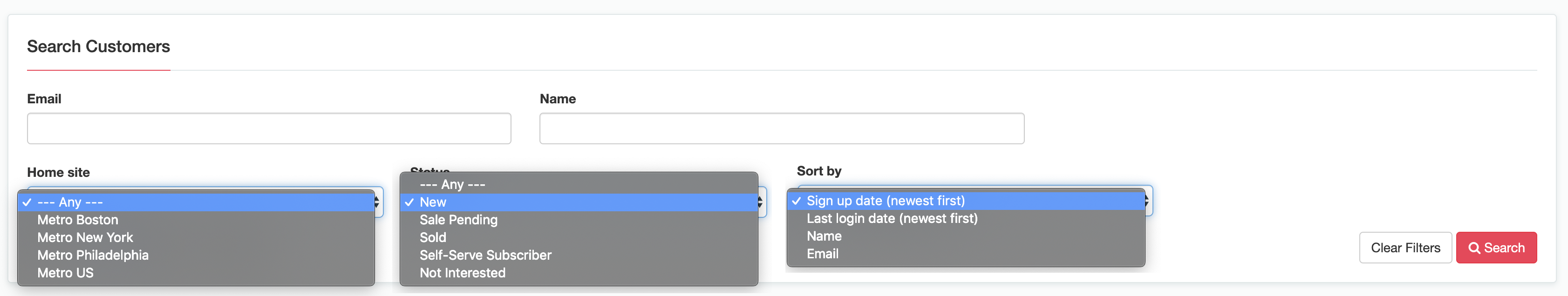This screenshot has height=296, width=1568.
Task: Click the Clear Filters button
Action: click(x=1405, y=248)
